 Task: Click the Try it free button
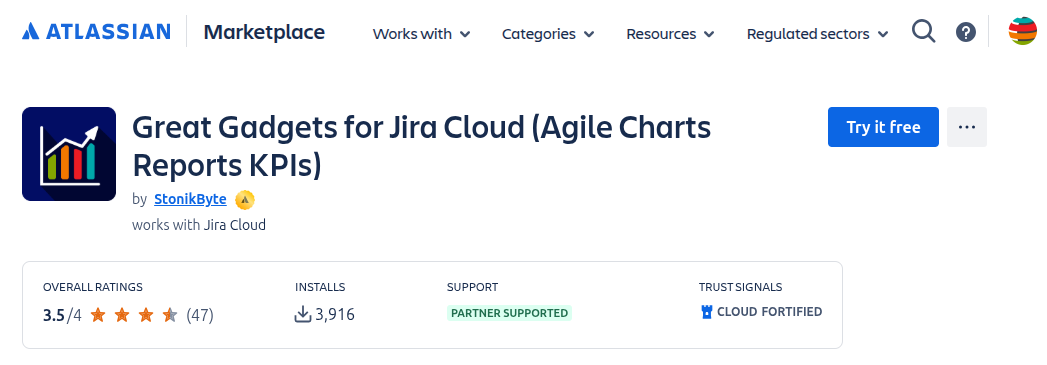(883, 127)
